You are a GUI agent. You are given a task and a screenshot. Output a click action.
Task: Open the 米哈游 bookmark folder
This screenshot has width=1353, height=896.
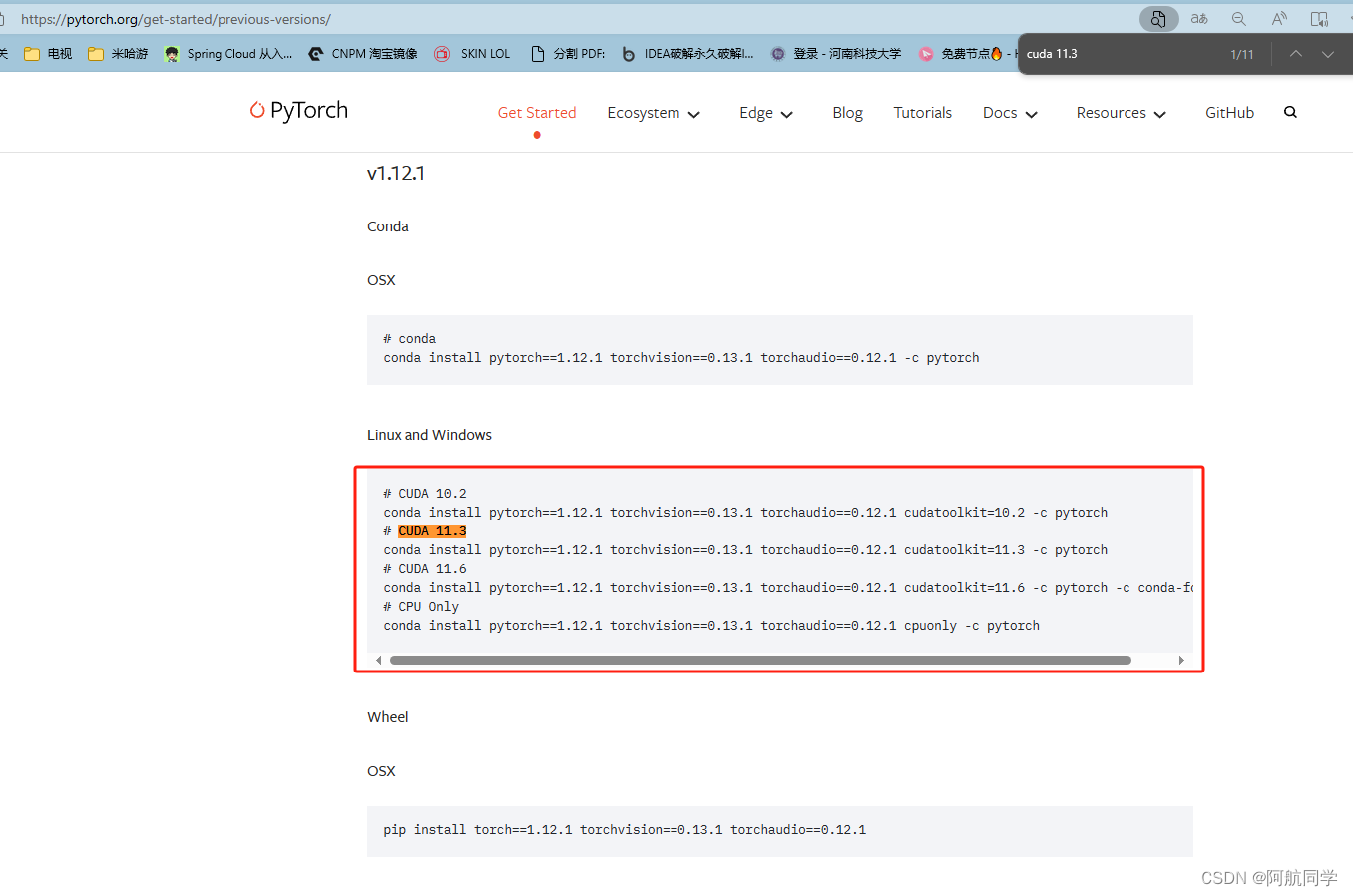pyautogui.click(x=118, y=54)
